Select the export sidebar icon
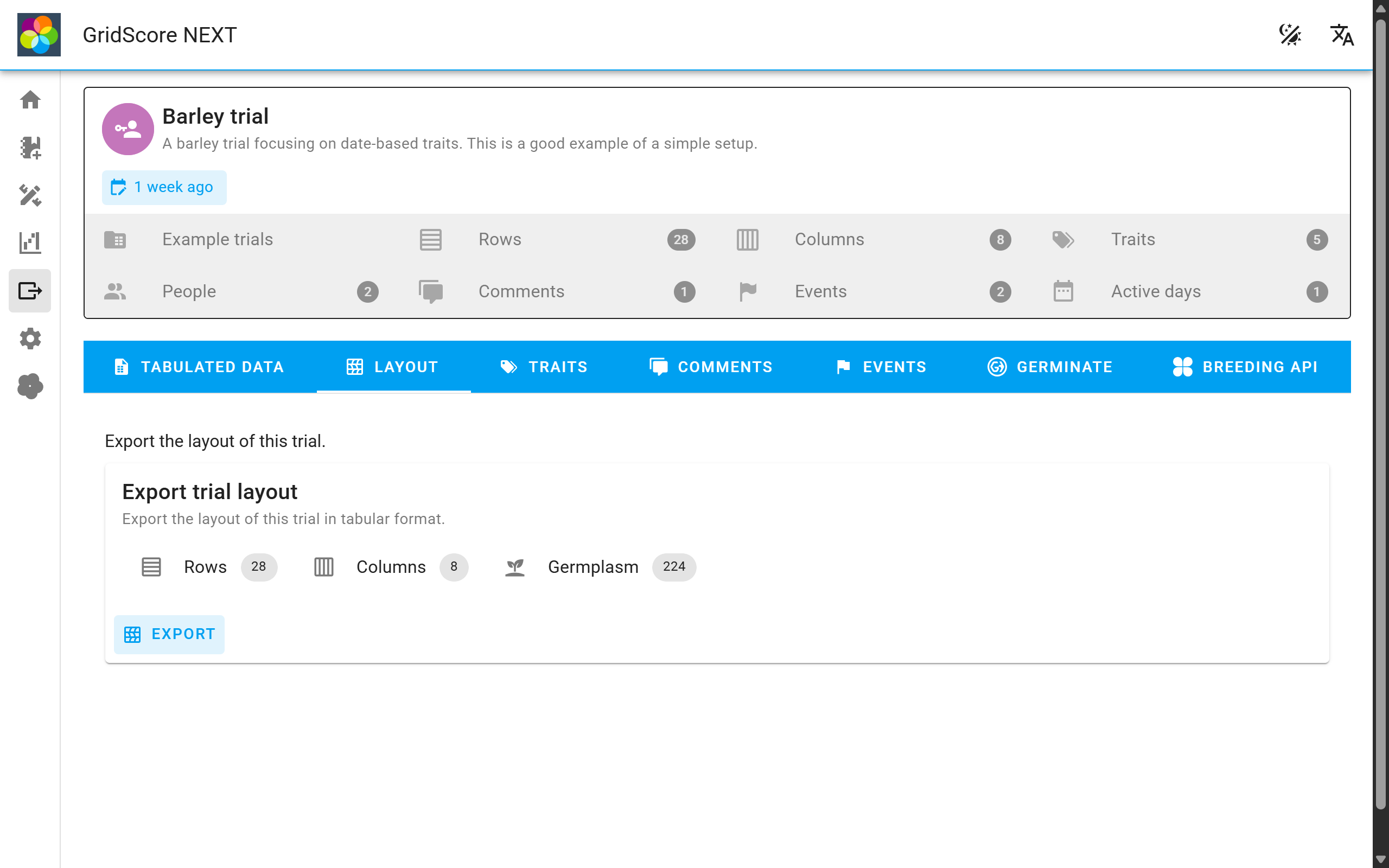Viewport: 1389px width, 868px height. (30, 290)
